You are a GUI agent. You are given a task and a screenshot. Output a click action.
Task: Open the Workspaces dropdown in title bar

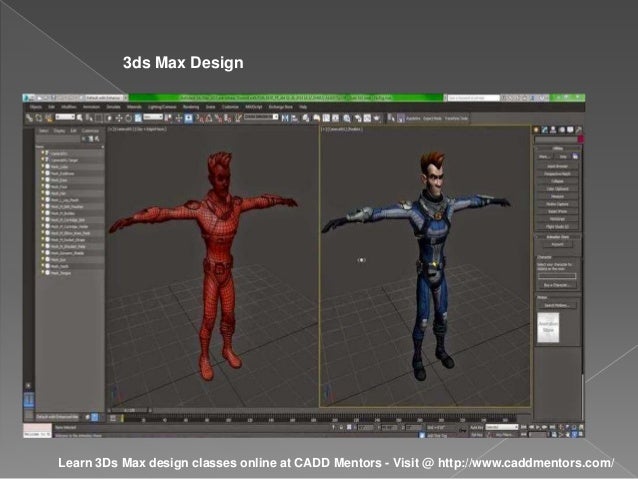(104, 98)
